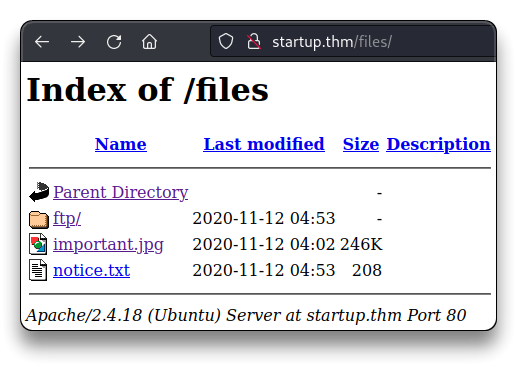The height and width of the screenshot is (366, 517).
Task: Click the text document icon beside notice.txt
Action: (38, 270)
